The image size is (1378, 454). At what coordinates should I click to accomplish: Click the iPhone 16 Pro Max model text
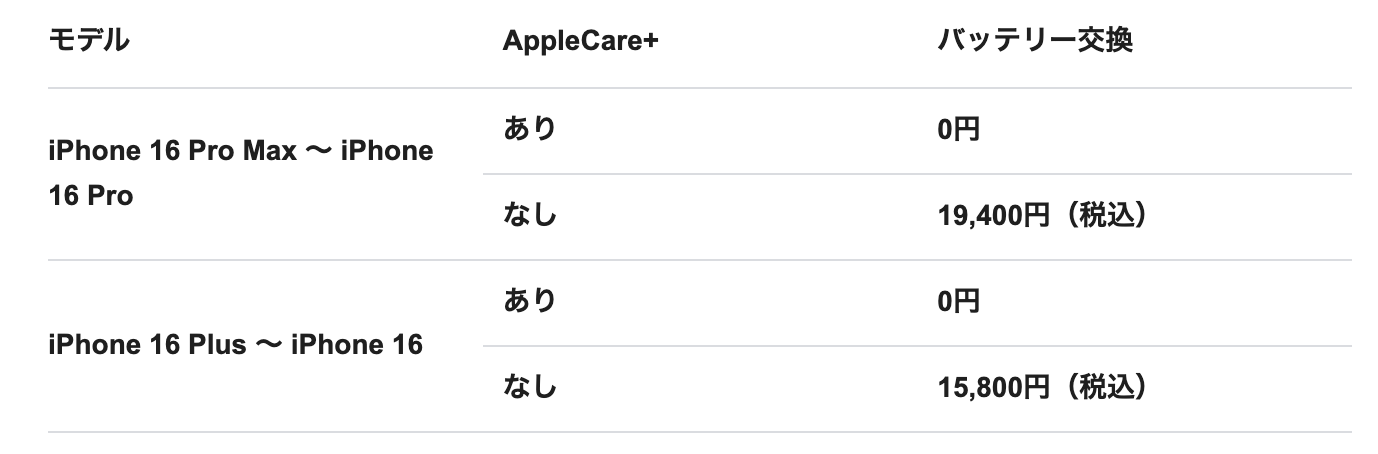click(x=173, y=151)
